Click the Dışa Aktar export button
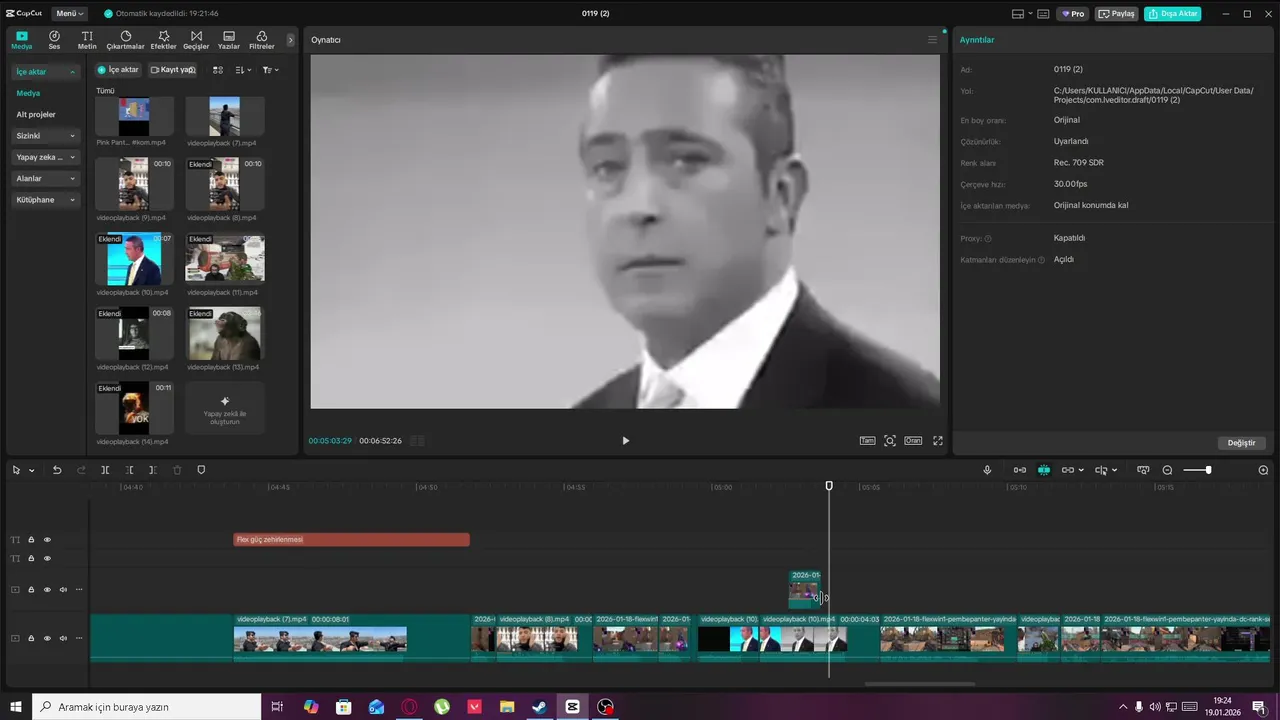The height and width of the screenshot is (720, 1280). 1173,14
